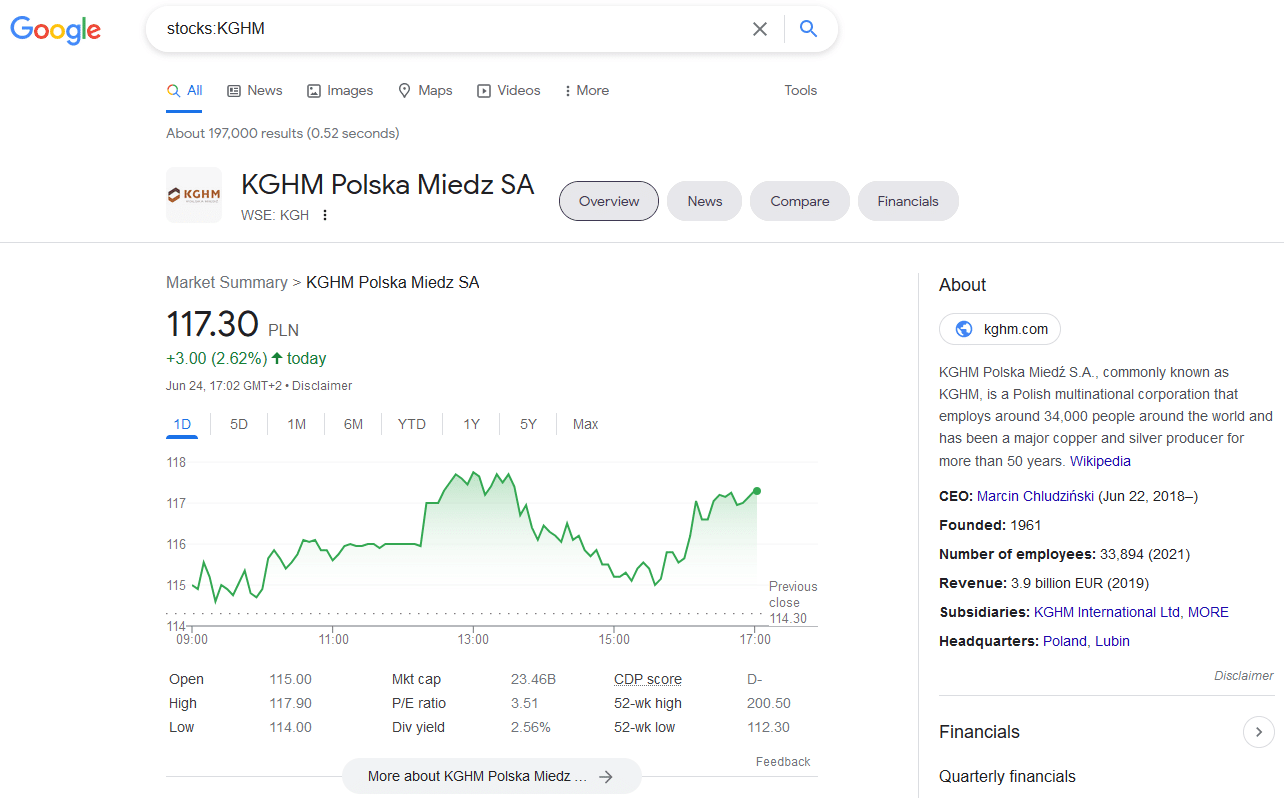The width and height of the screenshot is (1284, 798).
Task: Show the YTD chart range
Action: point(412,424)
